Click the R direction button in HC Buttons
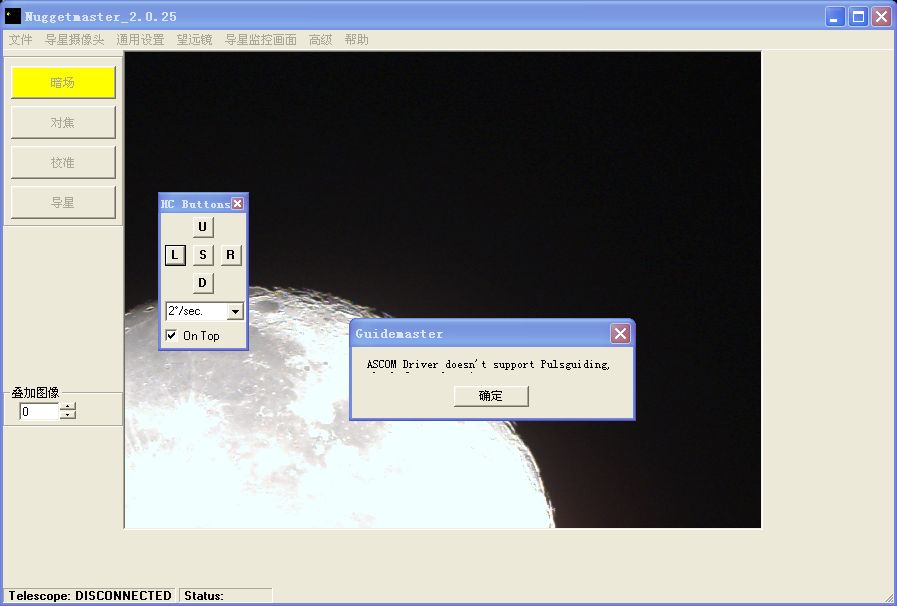The image size is (897, 606). (x=231, y=255)
